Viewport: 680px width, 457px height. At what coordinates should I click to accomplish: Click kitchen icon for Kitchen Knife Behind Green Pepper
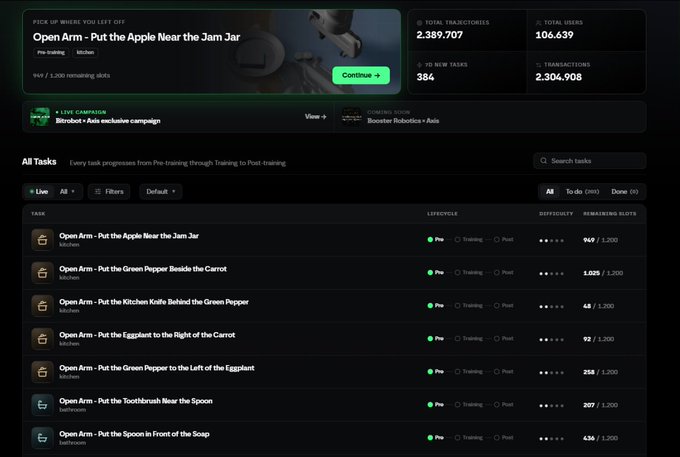pyautogui.click(x=42, y=306)
